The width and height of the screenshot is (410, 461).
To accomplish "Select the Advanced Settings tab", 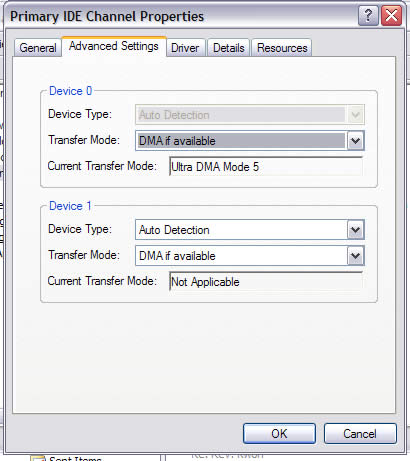I will (x=114, y=46).
